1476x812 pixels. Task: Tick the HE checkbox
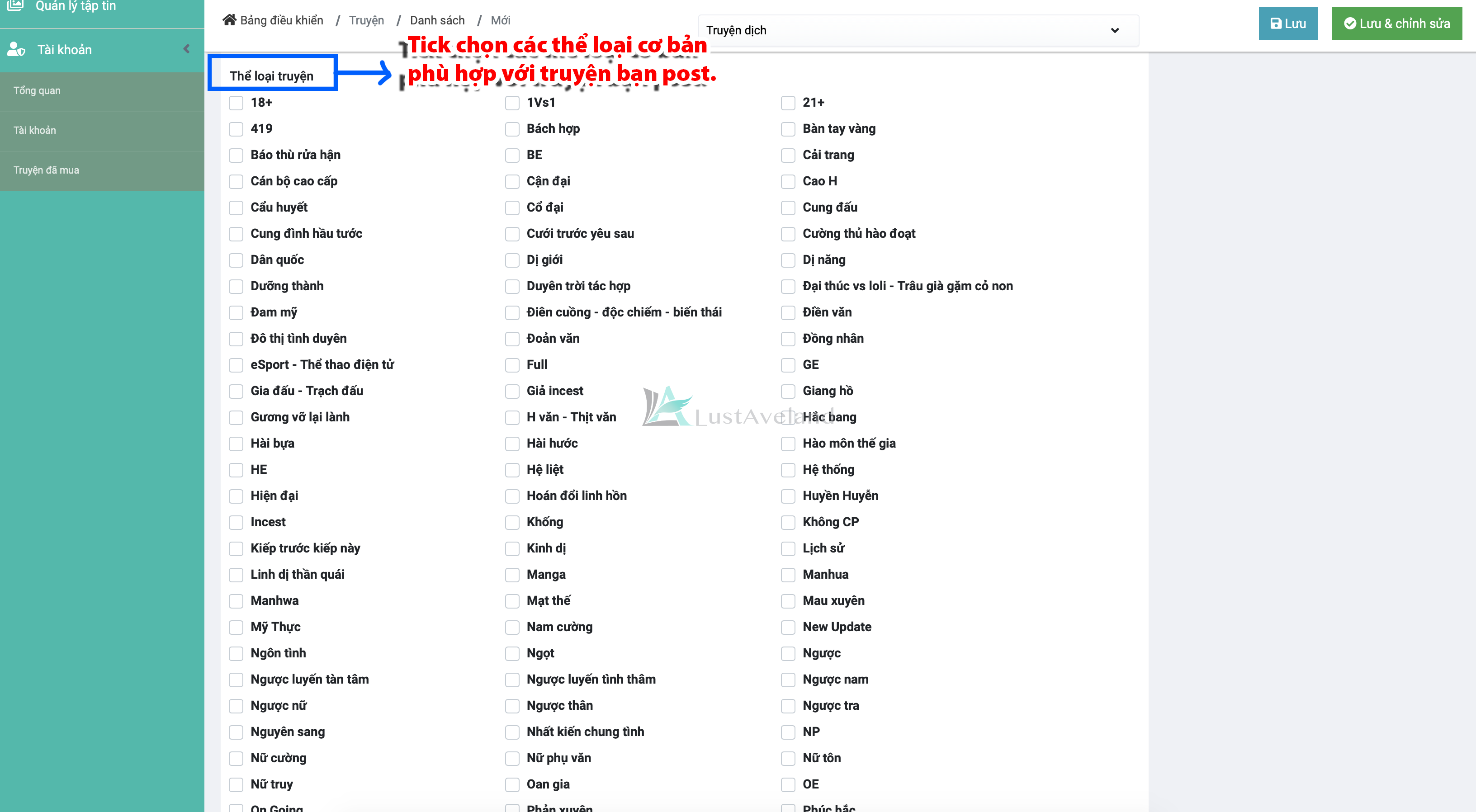pyautogui.click(x=236, y=470)
